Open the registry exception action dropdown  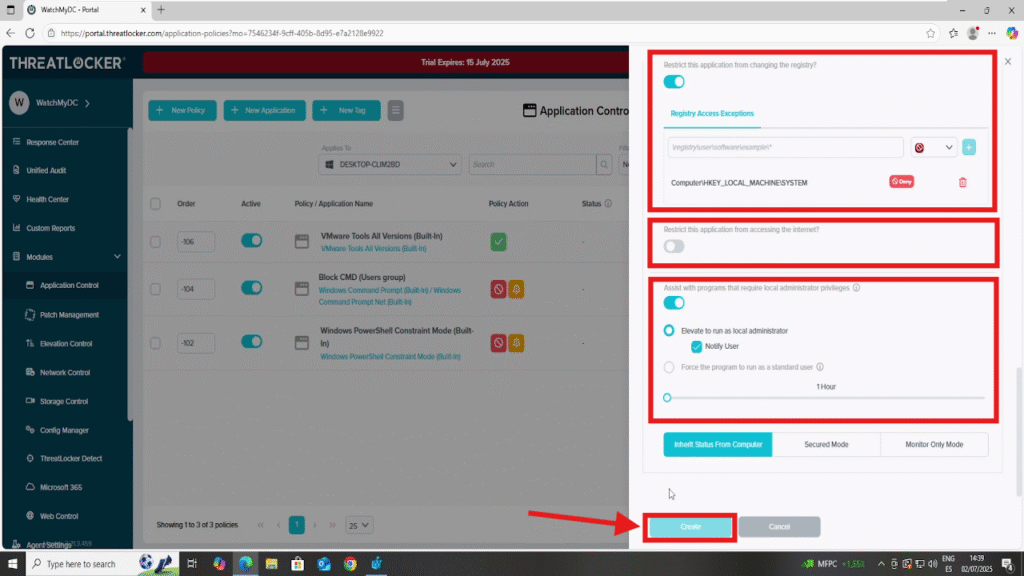coord(934,148)
